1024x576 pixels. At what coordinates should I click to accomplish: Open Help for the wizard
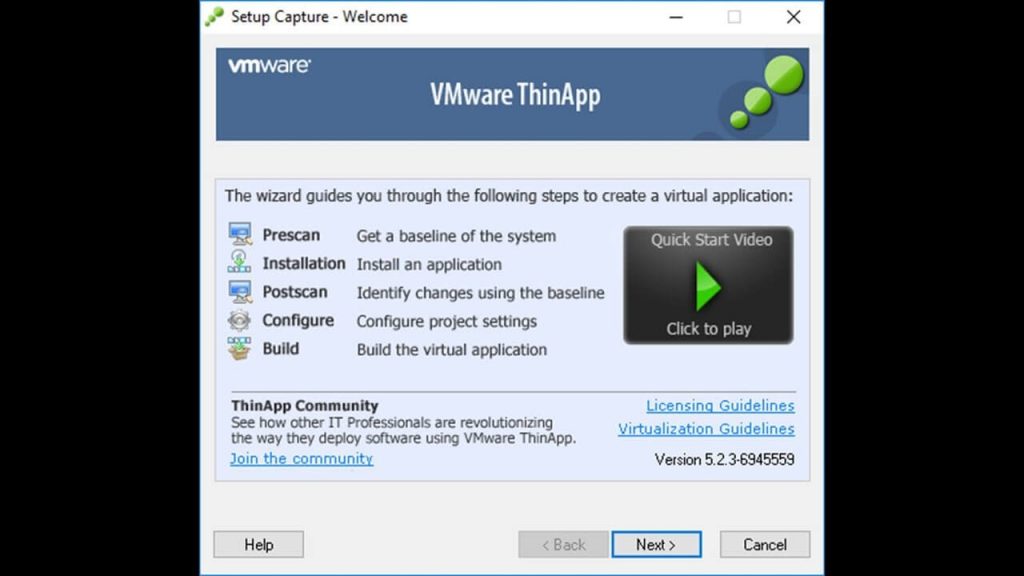[259, 544]
